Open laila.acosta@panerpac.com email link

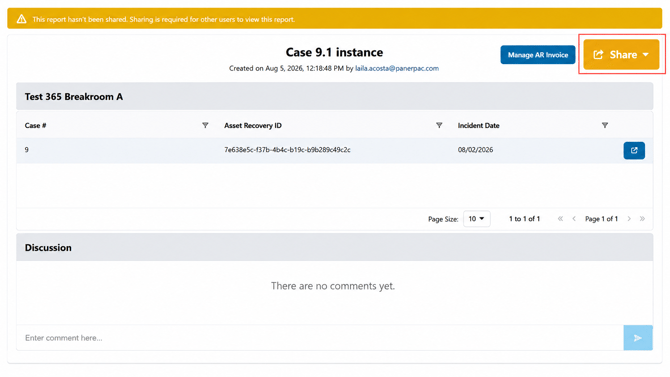pyautogui.click(x=397, y=68)
